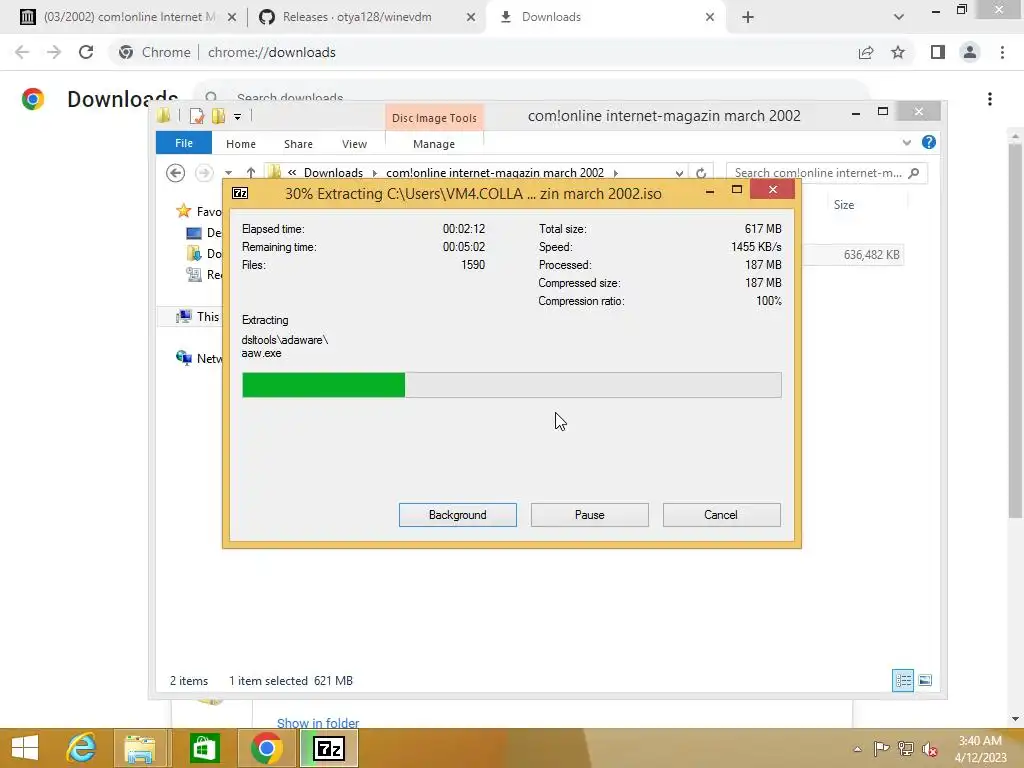Screen dimensions: 1024x768
Task: Refresh the Explorer folder view
Action: point(701,173)
